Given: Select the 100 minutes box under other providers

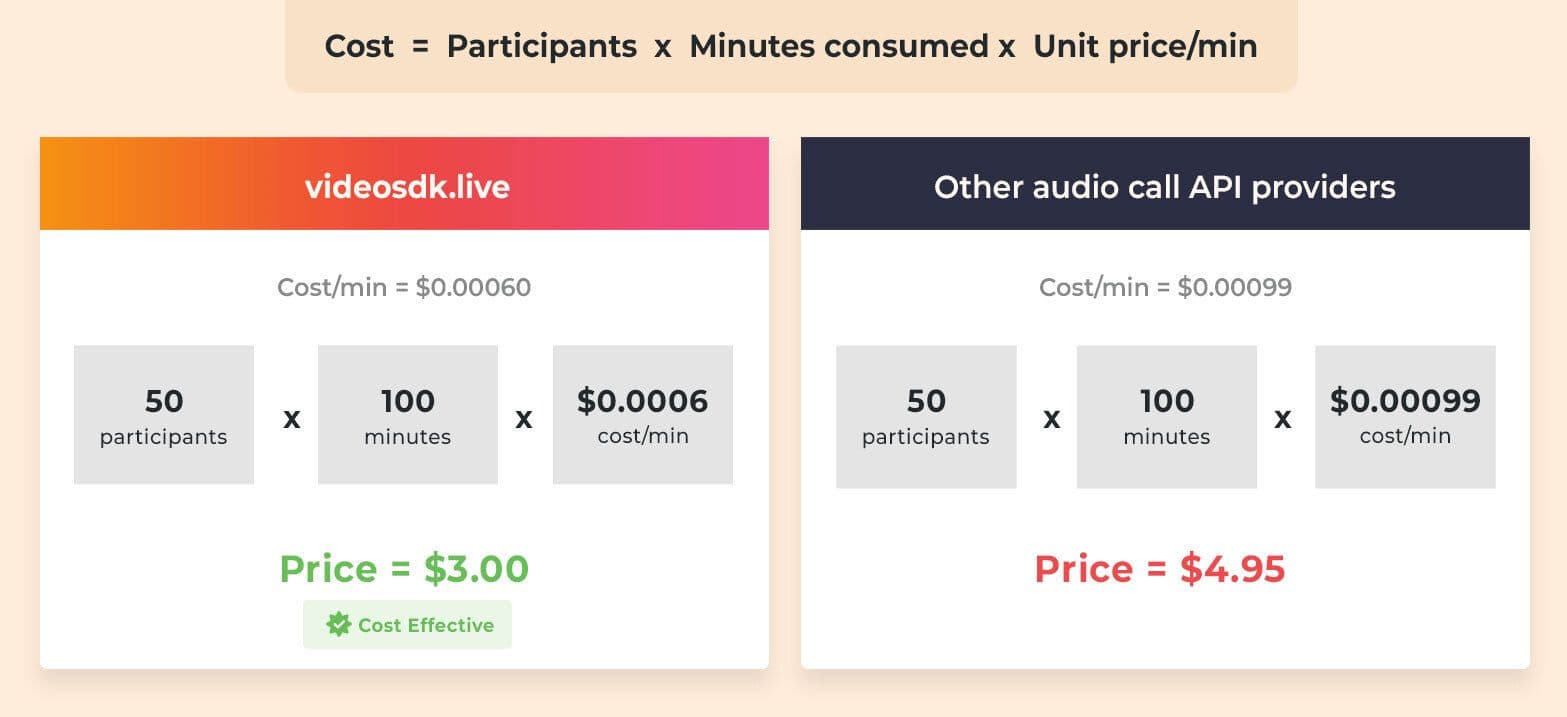Looking at the screenshot, I should 1167,417.
